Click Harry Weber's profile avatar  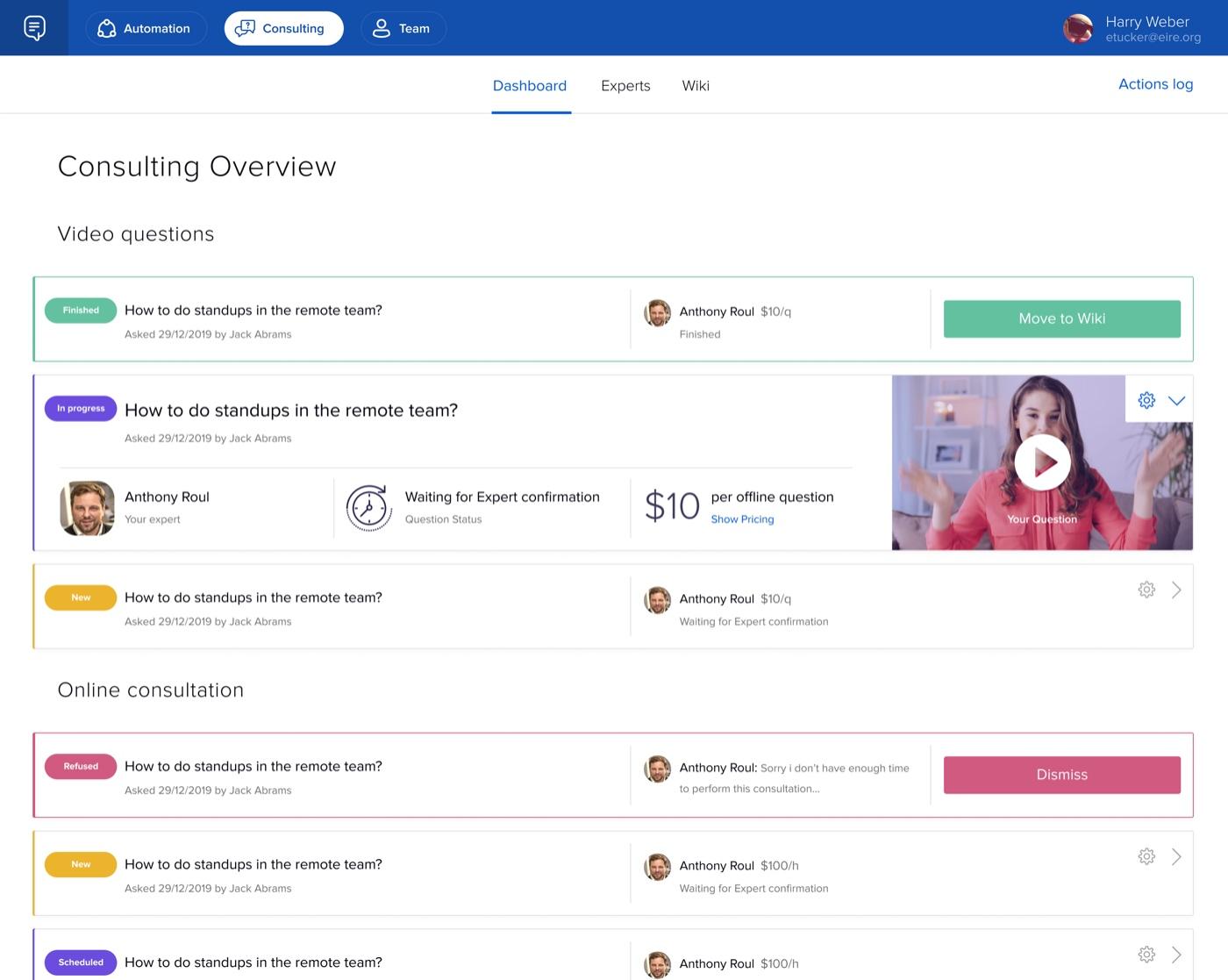click(x=1078, y=28)
